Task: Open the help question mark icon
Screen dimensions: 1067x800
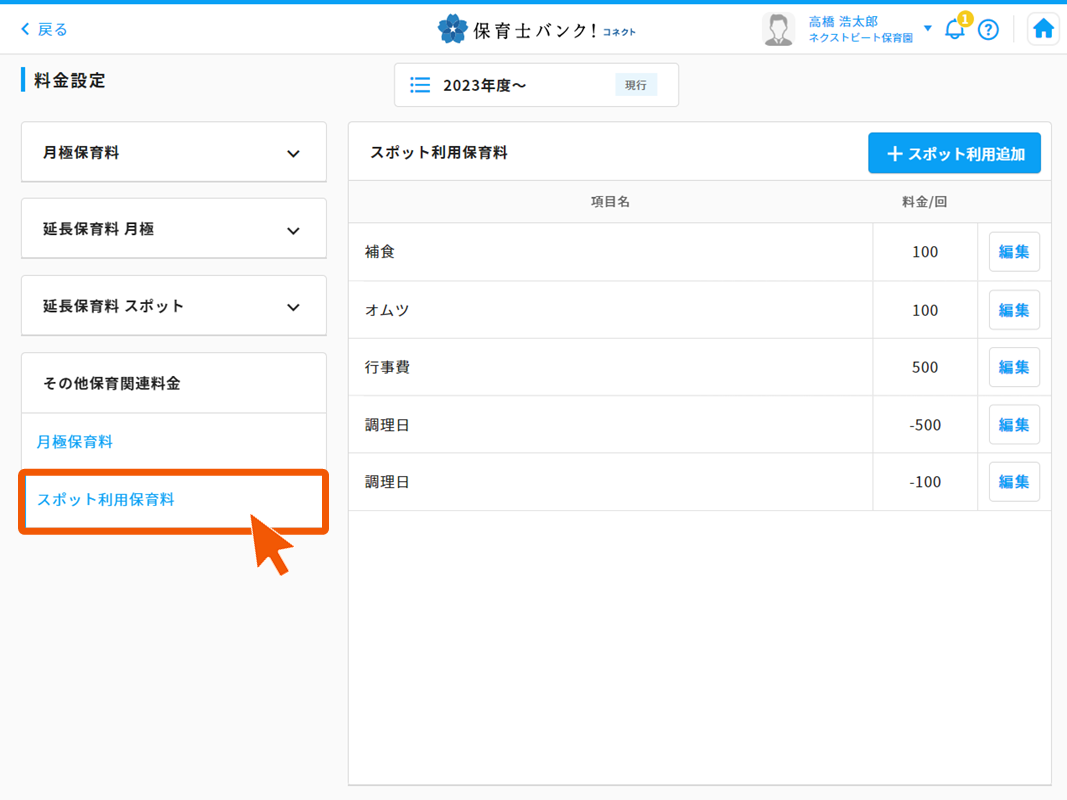Action: point(988,30)
